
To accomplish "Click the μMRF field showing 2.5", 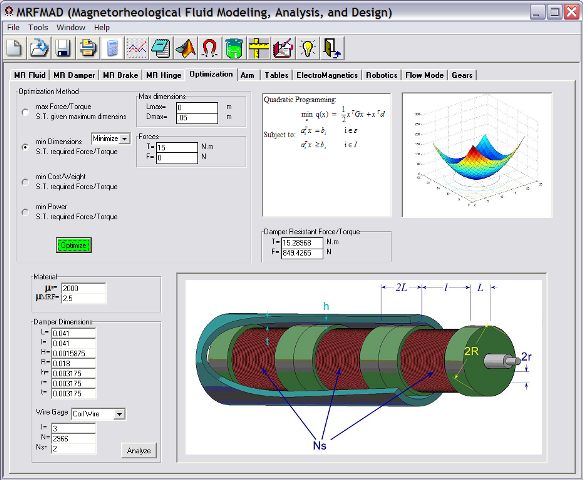I will [x=83, y=298].
